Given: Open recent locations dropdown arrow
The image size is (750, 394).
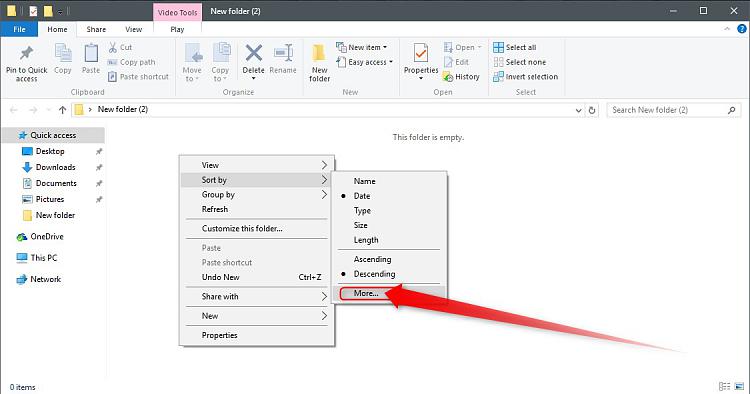Looking at the screenshot, I should click(48, 110).
